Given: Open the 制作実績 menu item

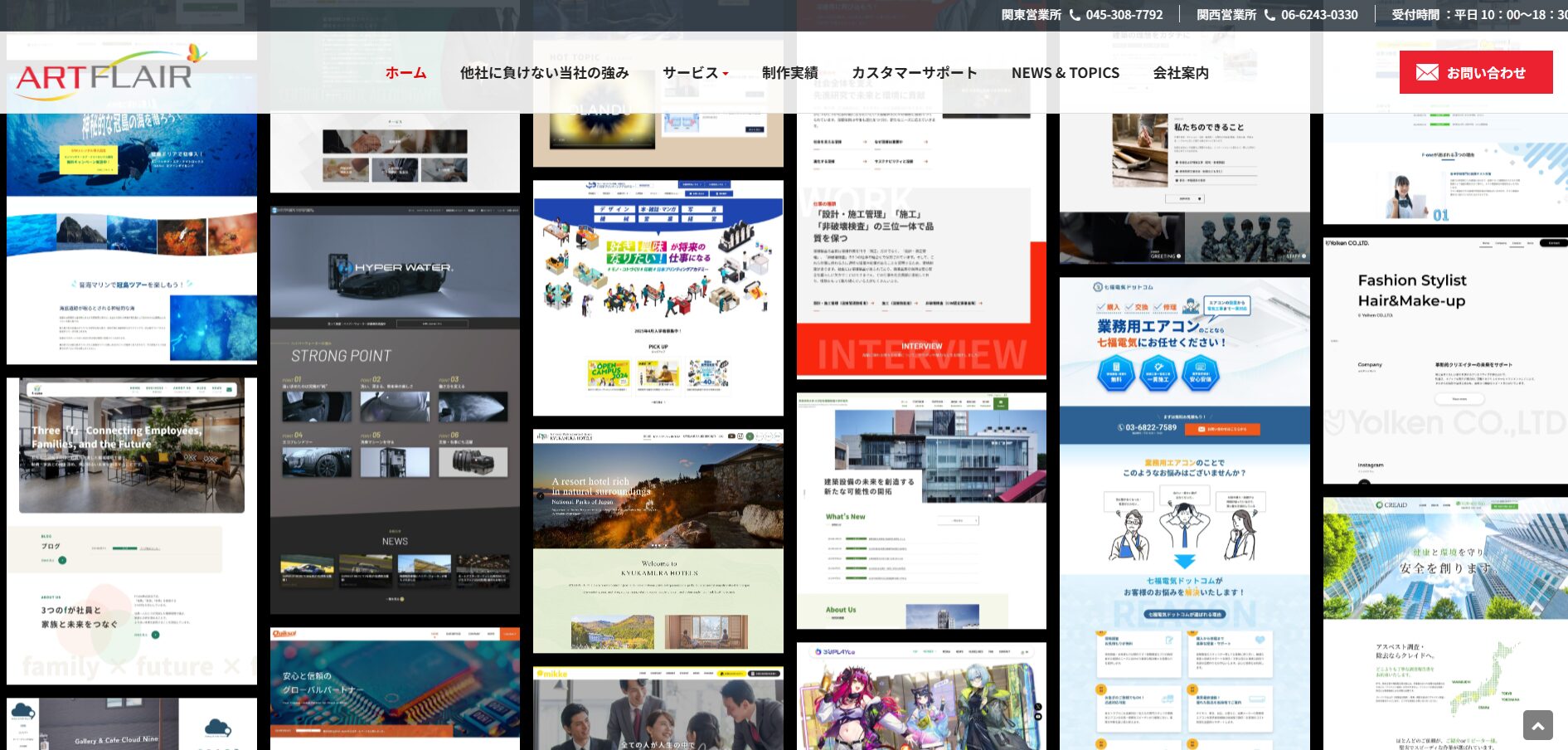Looking at the screenshot, I should [789, 73].
